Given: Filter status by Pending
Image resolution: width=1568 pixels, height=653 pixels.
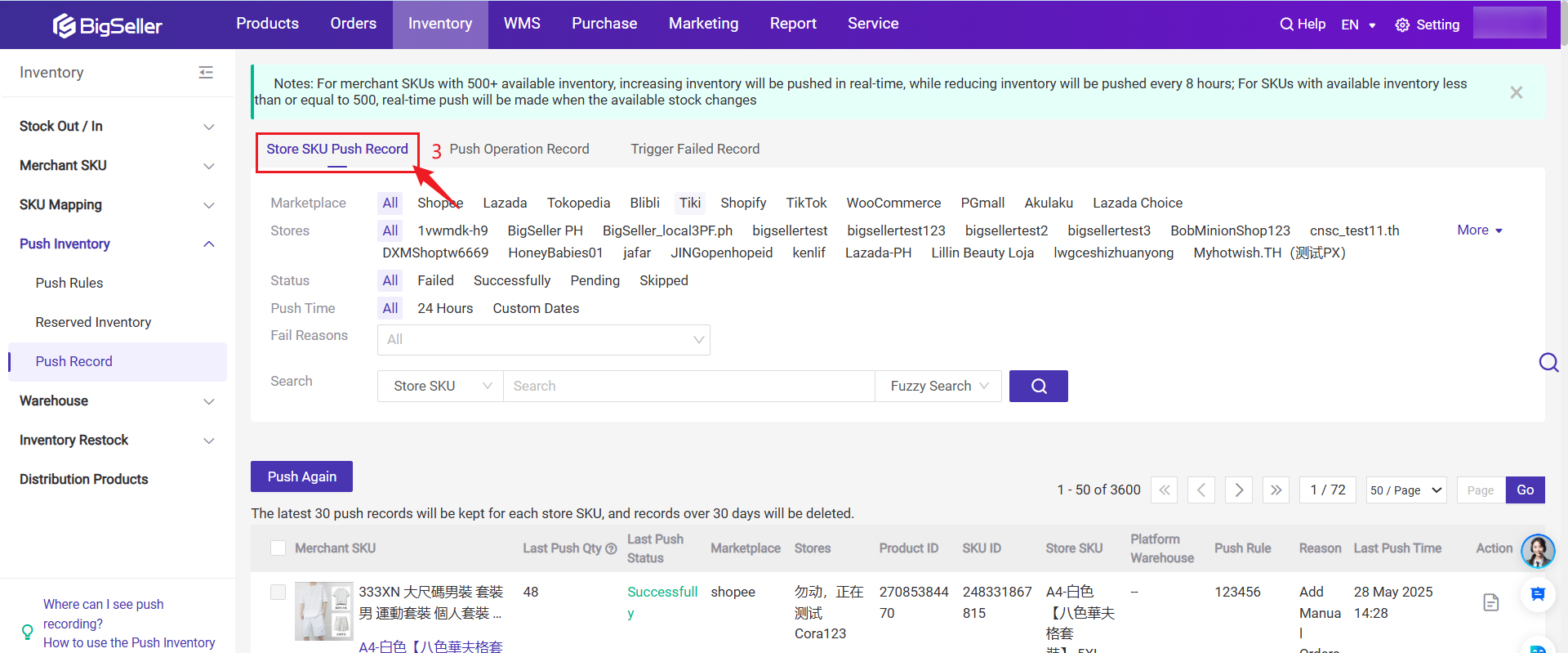Looking at the screenshot, I should pos(595,280).
